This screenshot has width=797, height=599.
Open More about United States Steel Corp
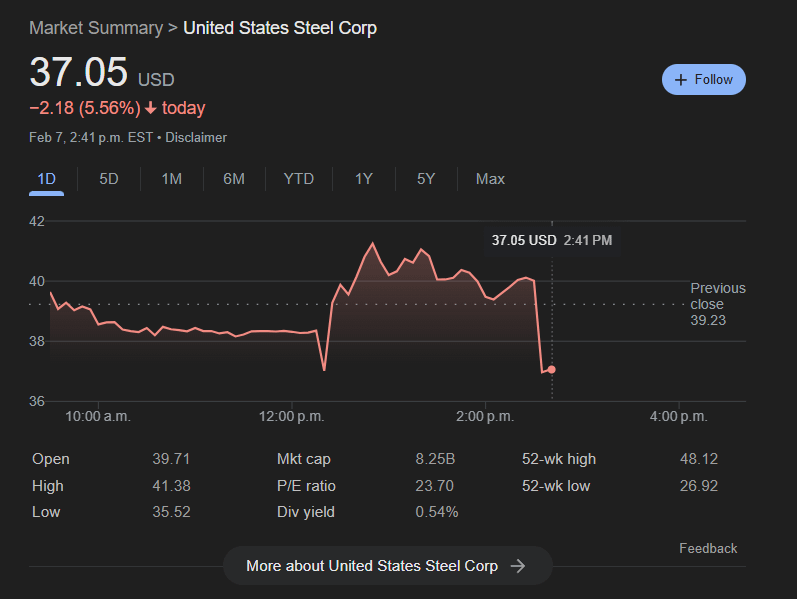click(x=387, y=566)
